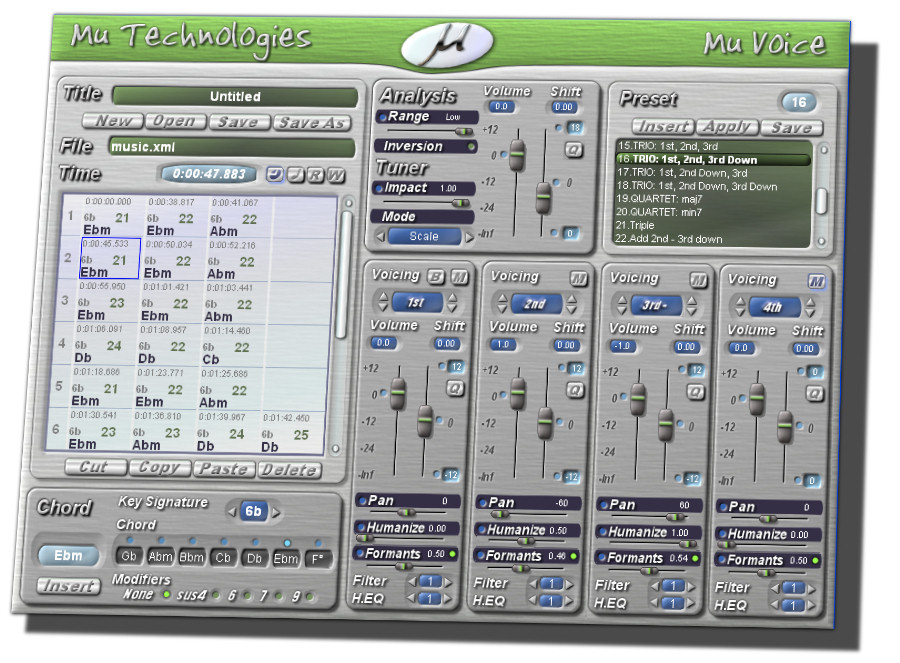Screen dimensions: 900x663
Task: Click the M button on the 2nd voicing
Action: pos(579,280)
